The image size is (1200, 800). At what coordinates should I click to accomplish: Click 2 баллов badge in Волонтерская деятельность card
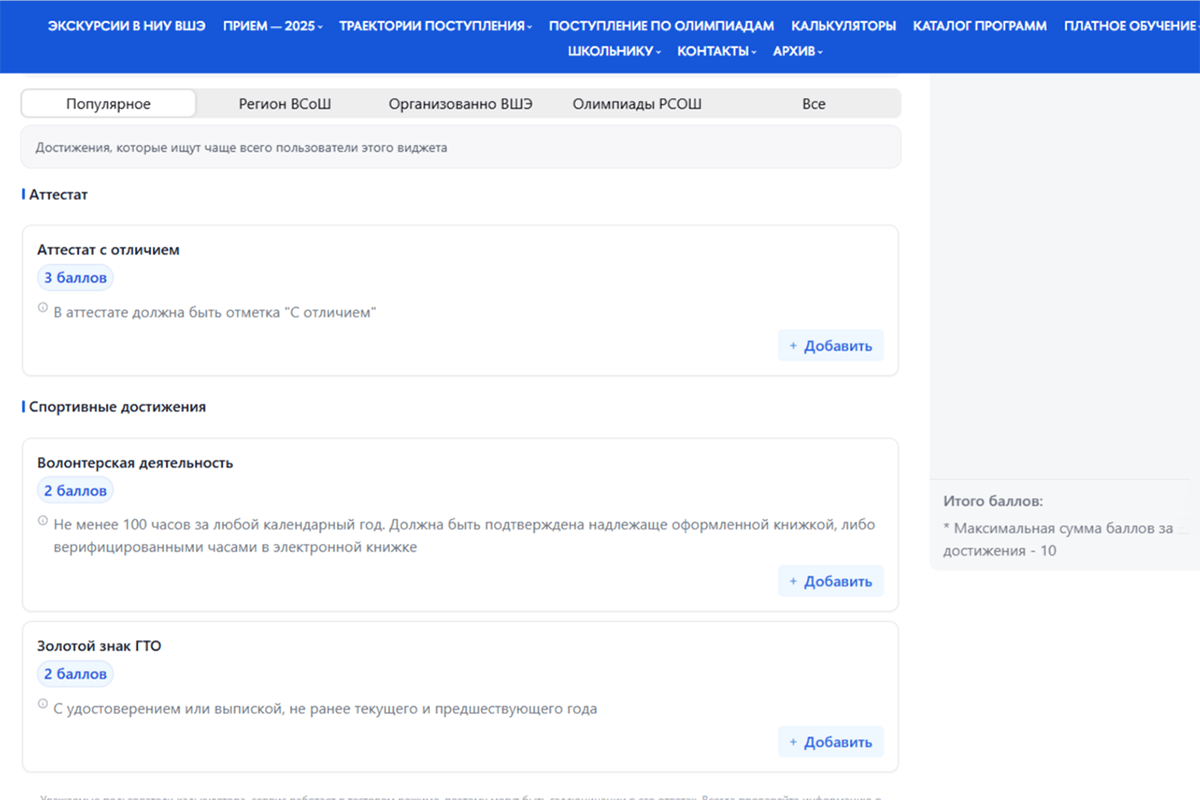tap(75, 491)
